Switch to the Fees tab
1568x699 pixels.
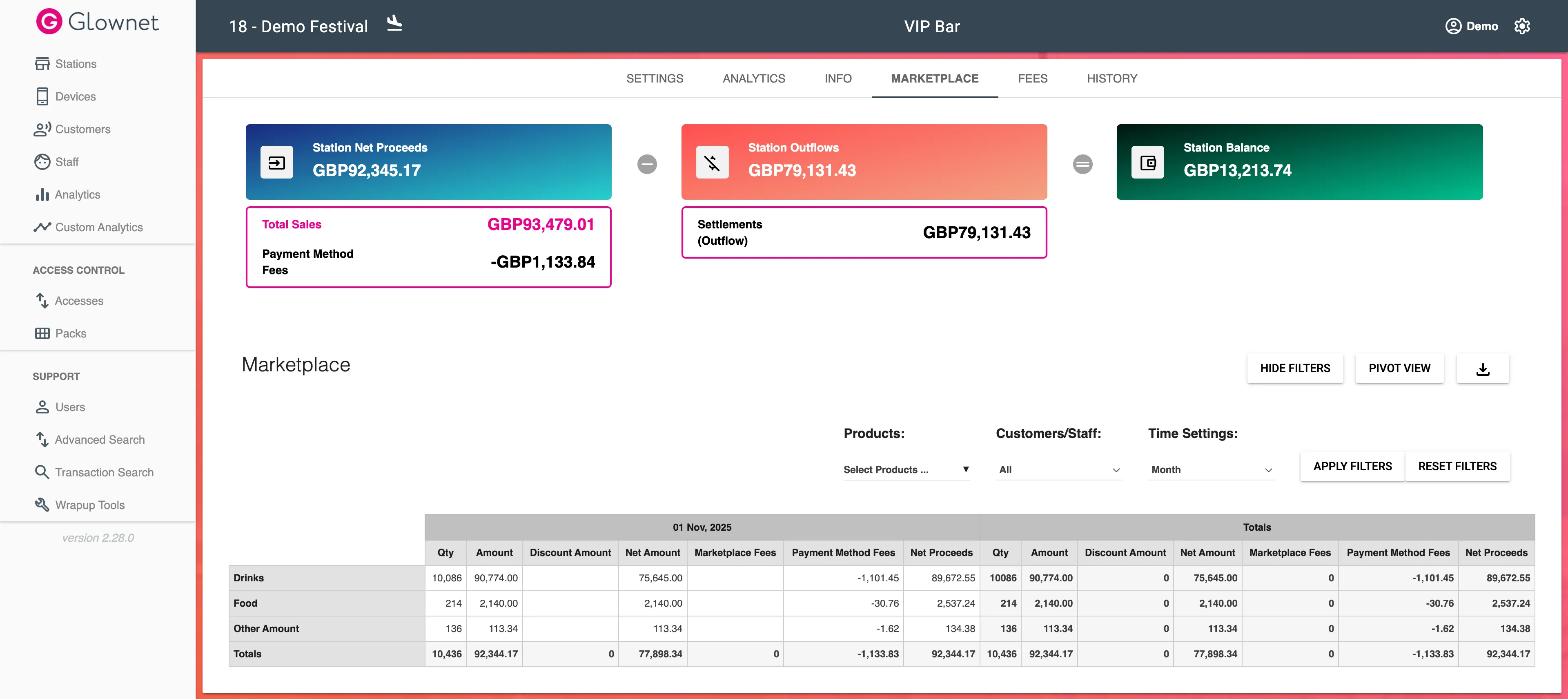(1032, 78)
